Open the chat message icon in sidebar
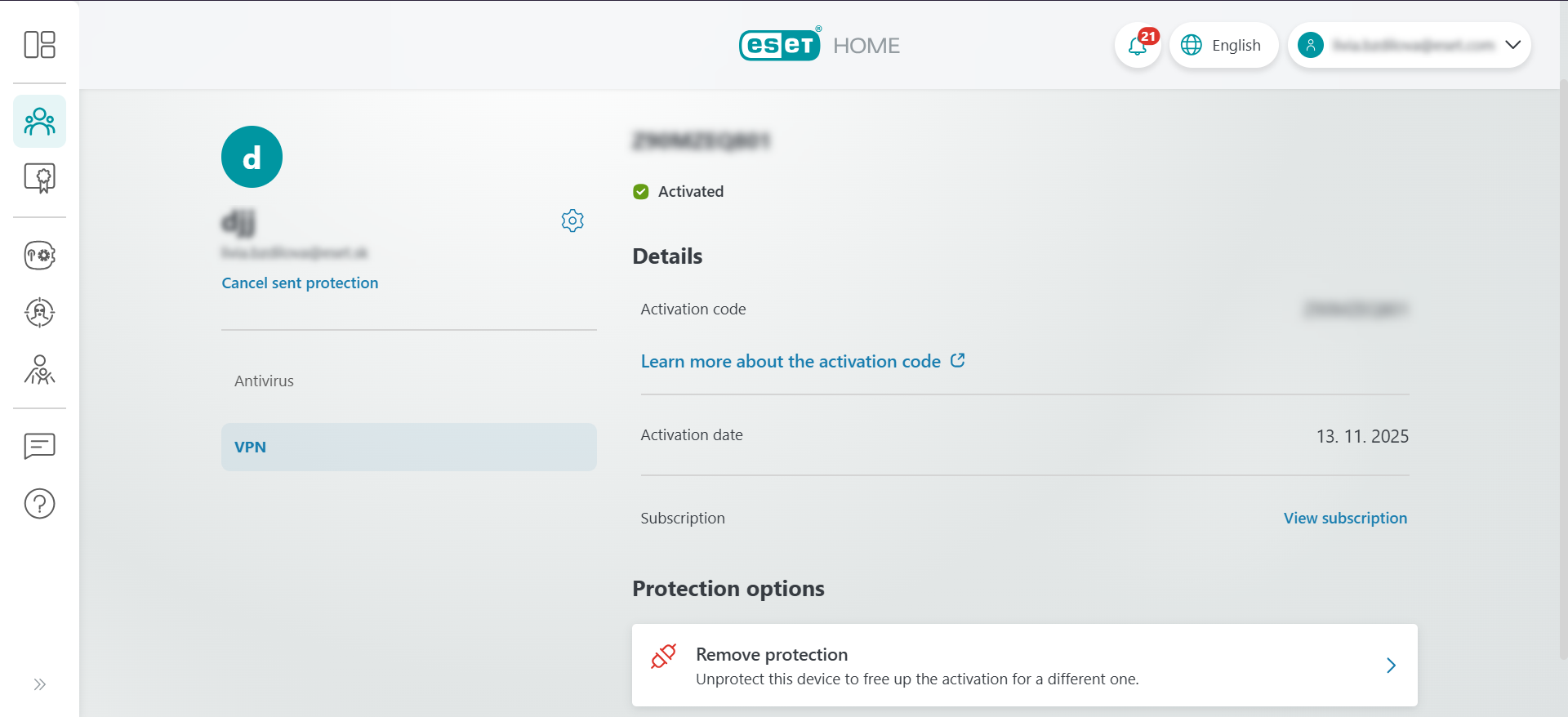This screenshot has height=717, width=1568. (39, 446)
